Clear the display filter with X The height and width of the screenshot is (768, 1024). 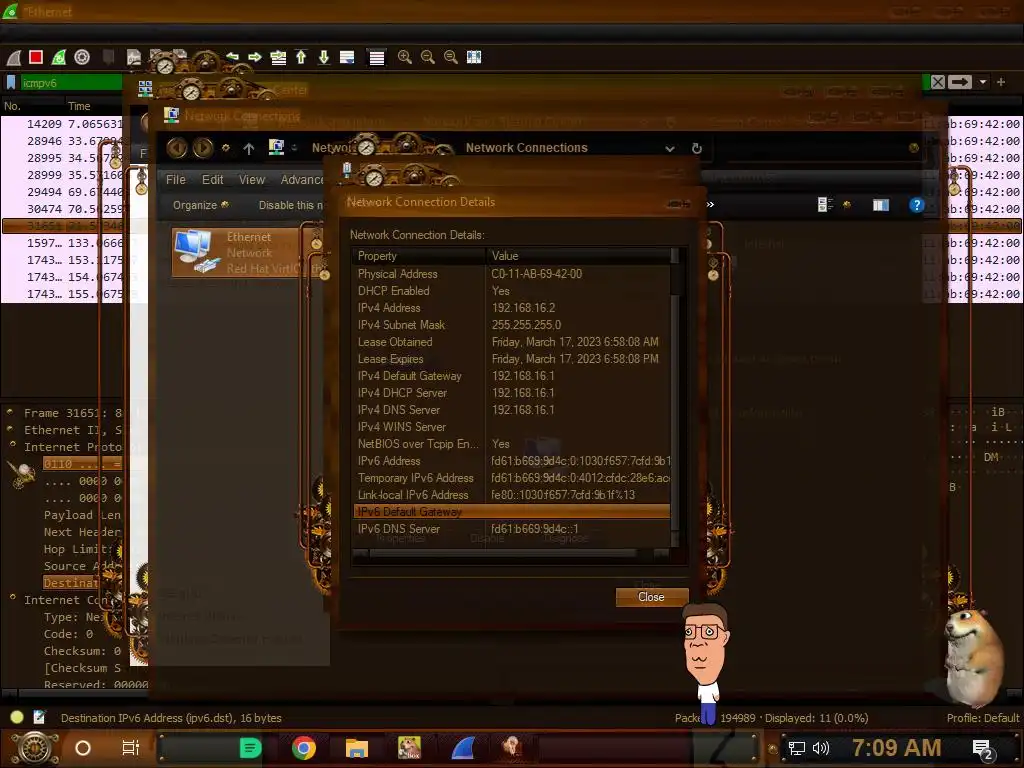pos(938,82)
